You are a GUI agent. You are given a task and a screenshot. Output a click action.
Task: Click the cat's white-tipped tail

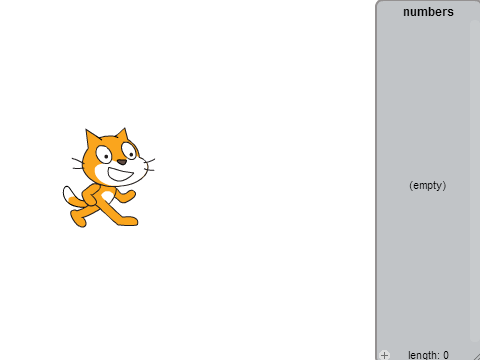pos(71,197)
